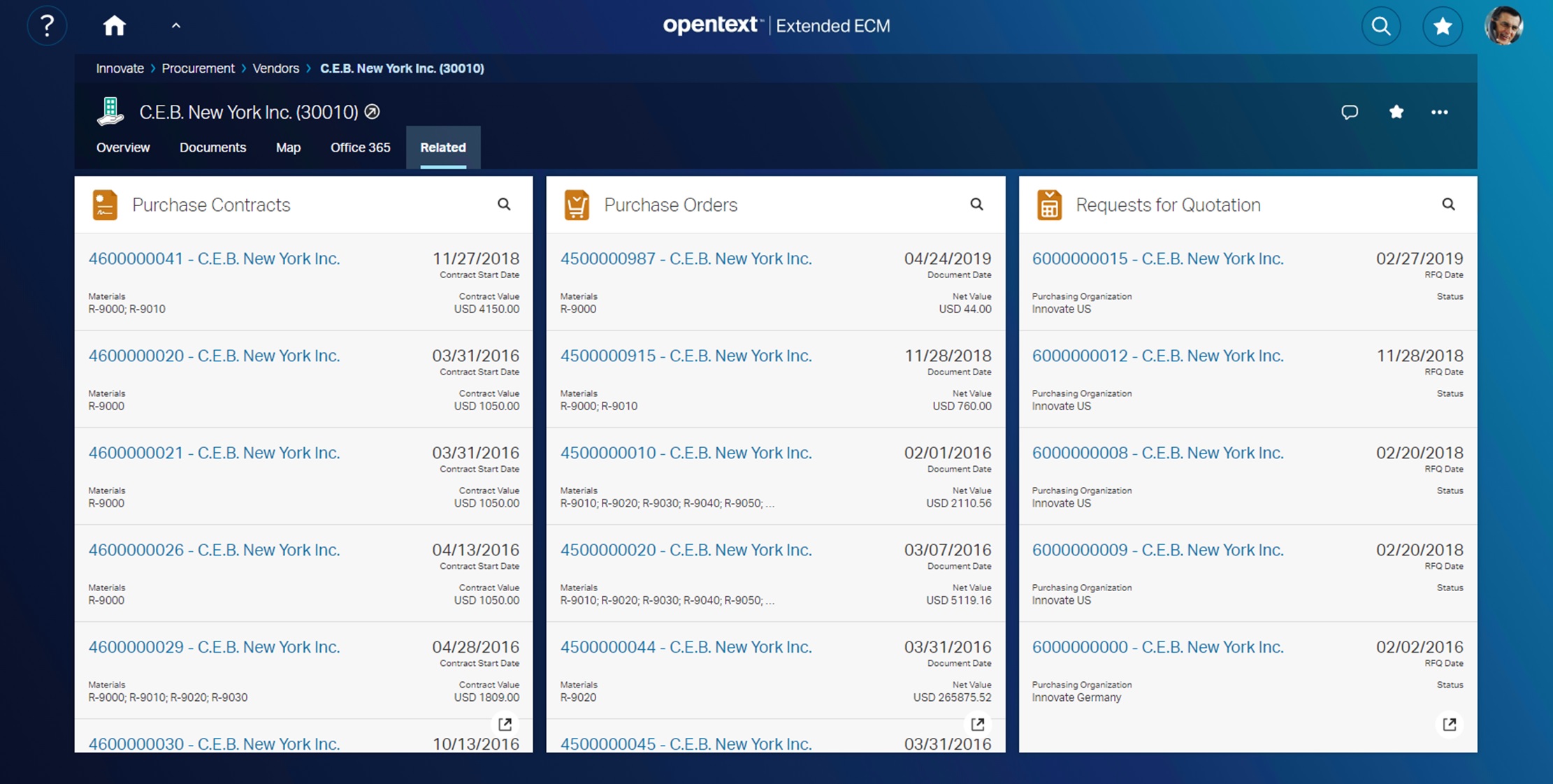Viewport: 1553px width, 784px height.
Task: Open purchase order 4500000044
Action: point(686,647)
